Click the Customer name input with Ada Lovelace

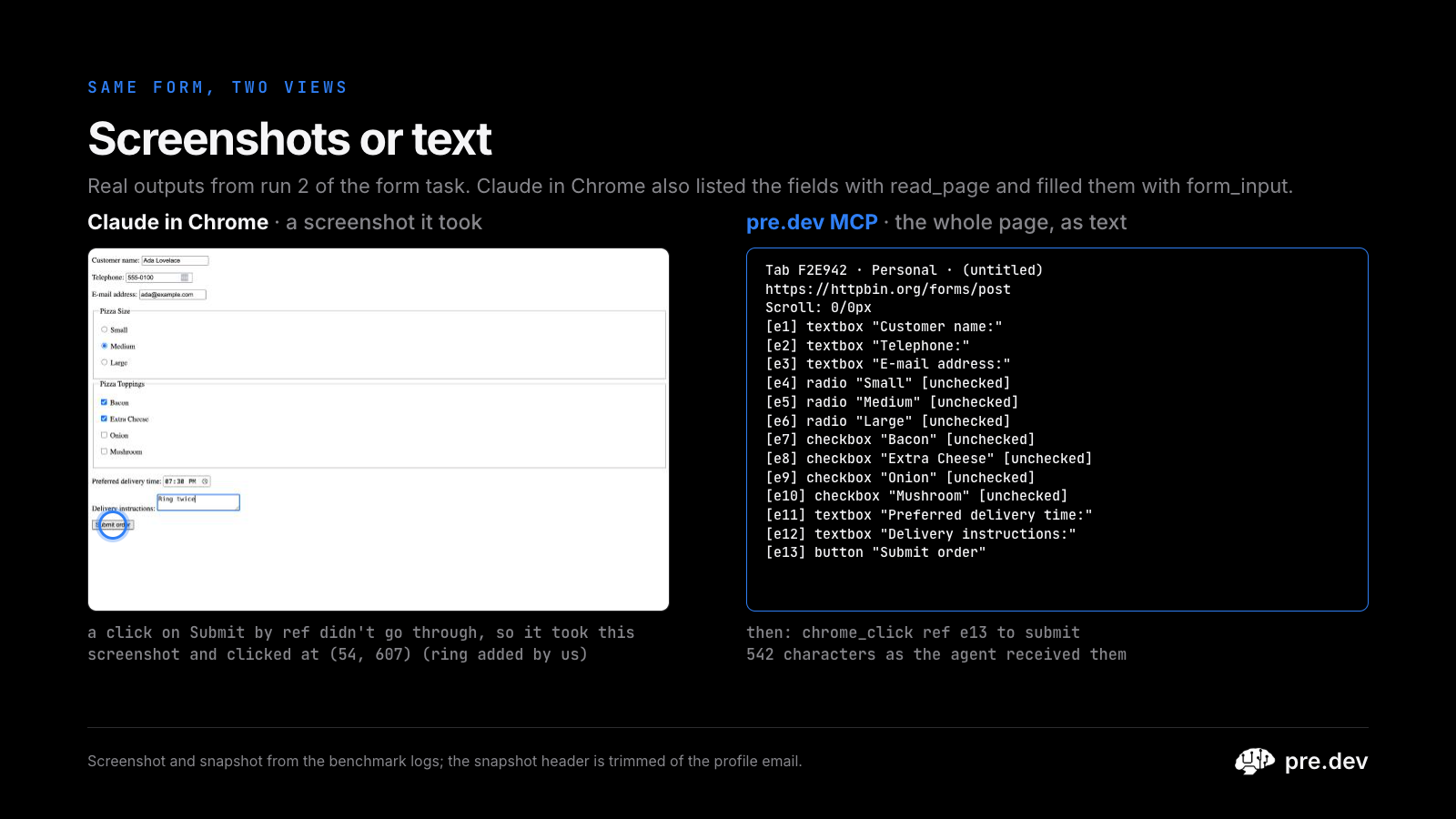(175, 260)
